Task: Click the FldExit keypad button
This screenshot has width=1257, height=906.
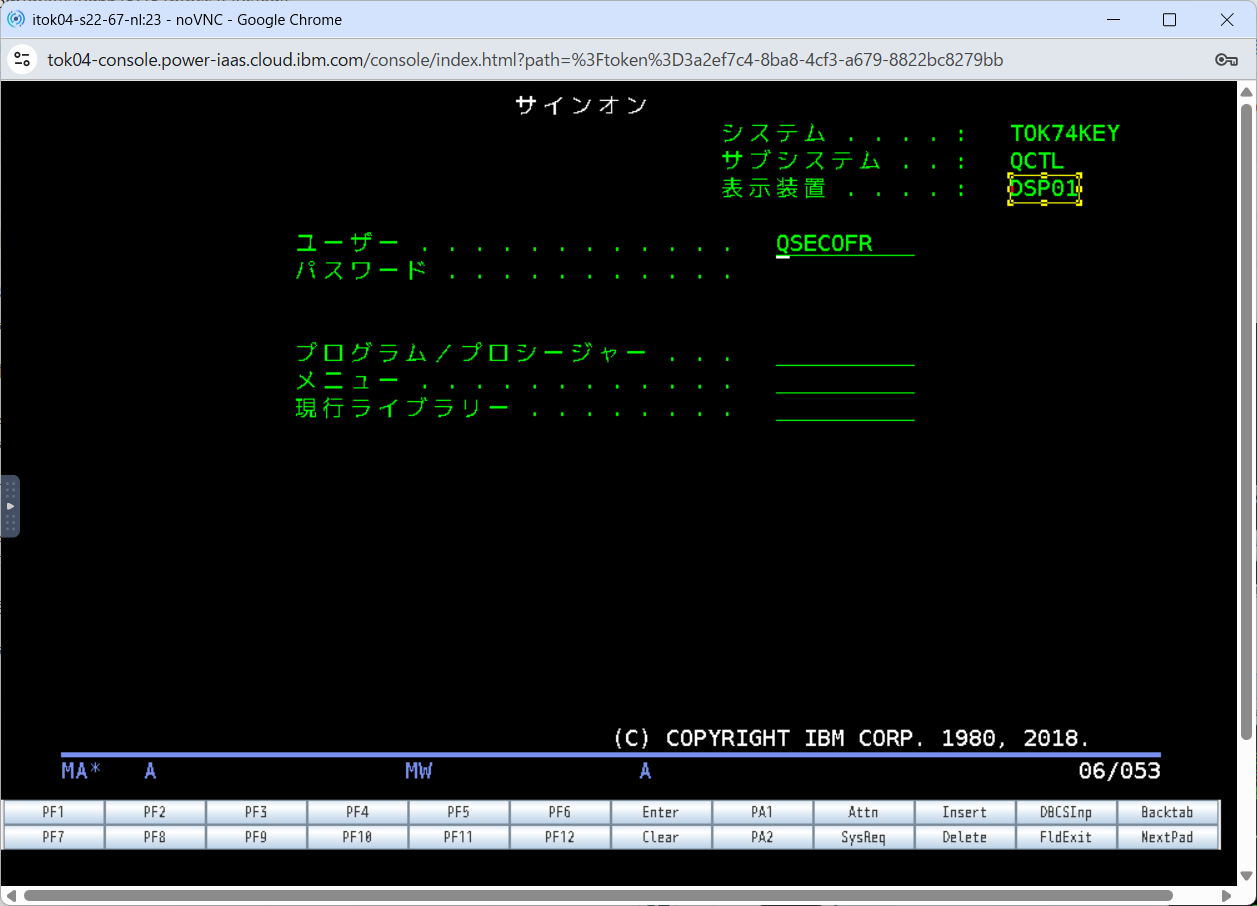Action: 1065,837
